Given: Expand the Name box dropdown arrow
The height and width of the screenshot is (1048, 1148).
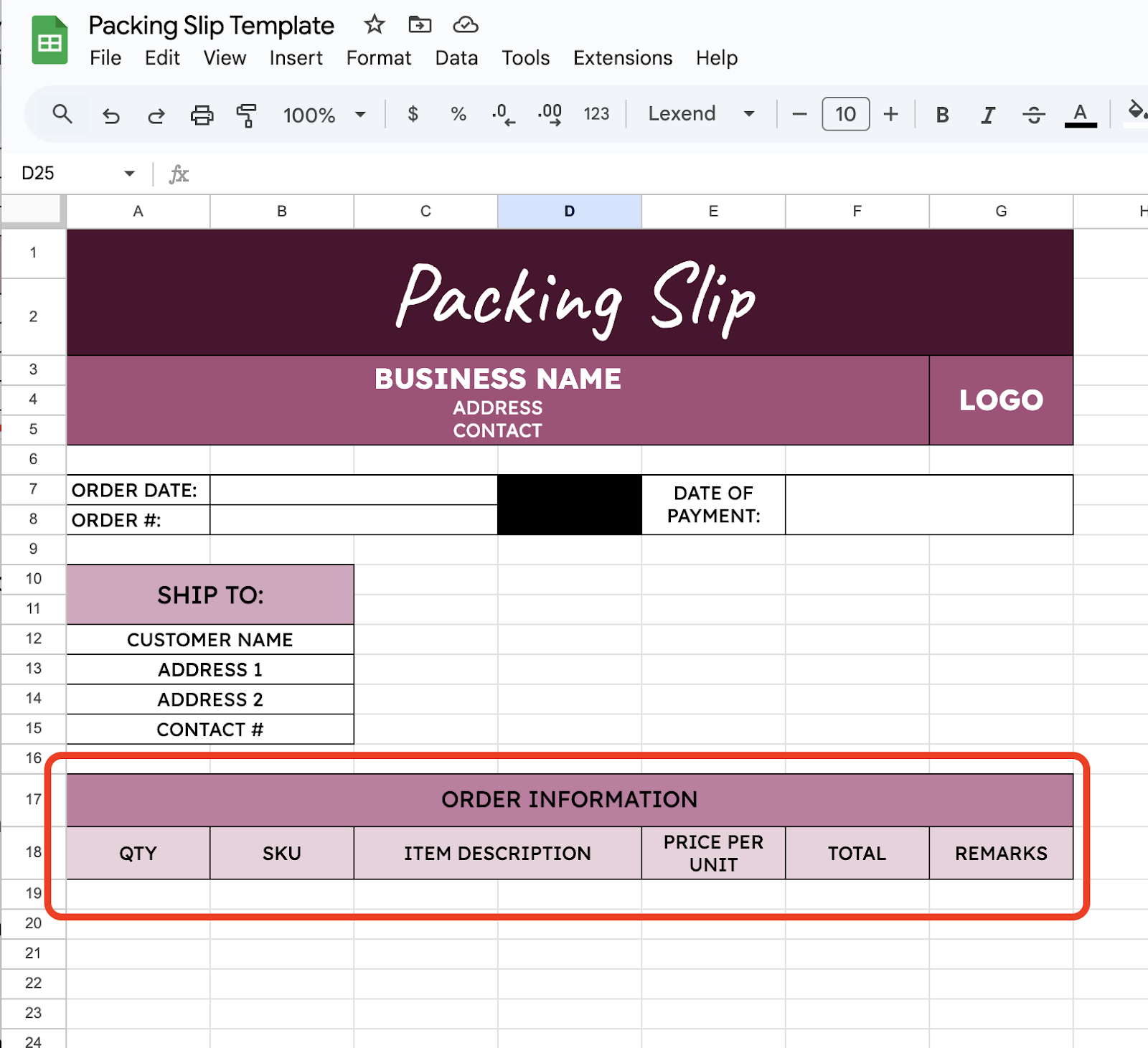Looking at the screenshot, I should [x=129, y=174].
